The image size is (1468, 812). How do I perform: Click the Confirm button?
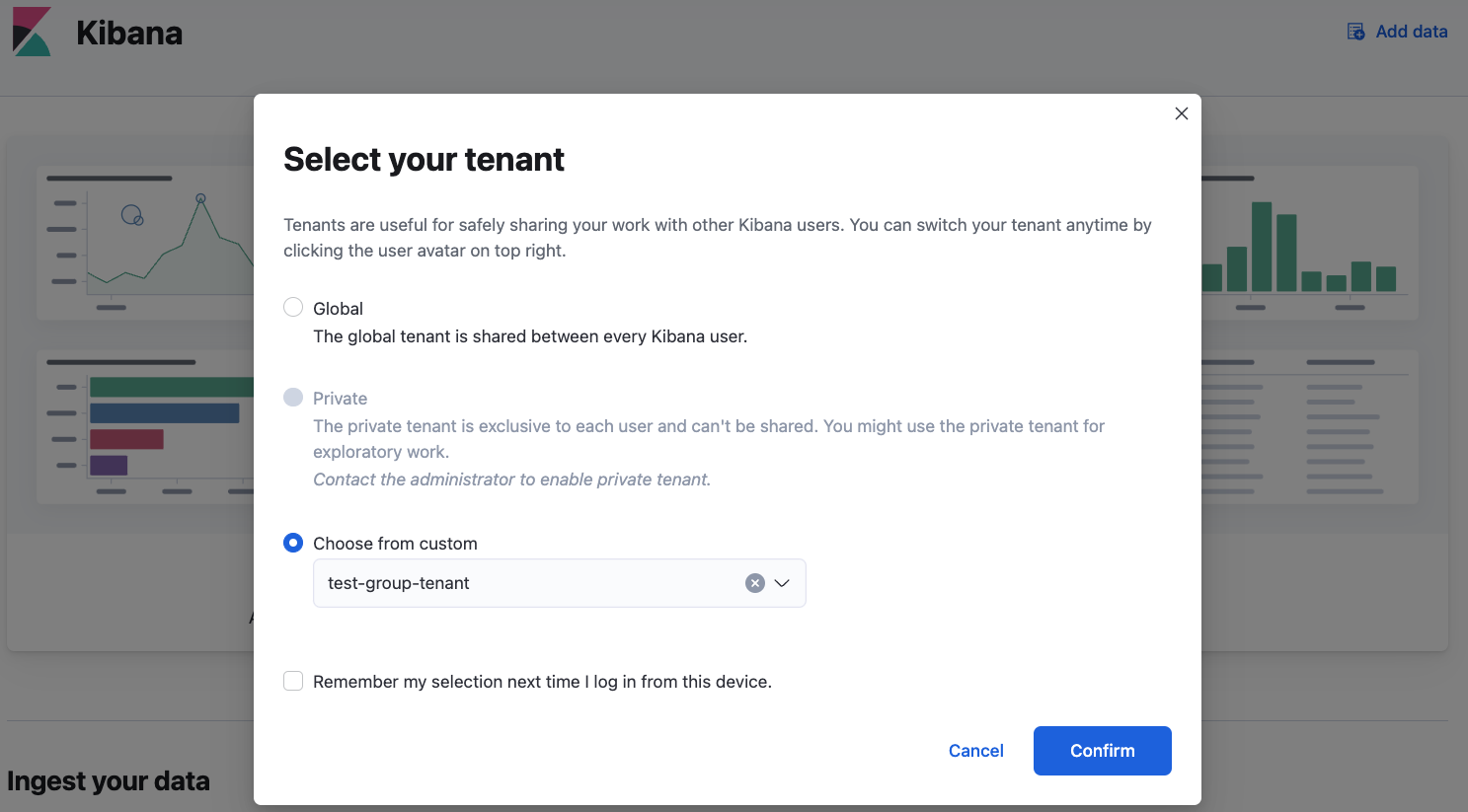point(1102,750)
